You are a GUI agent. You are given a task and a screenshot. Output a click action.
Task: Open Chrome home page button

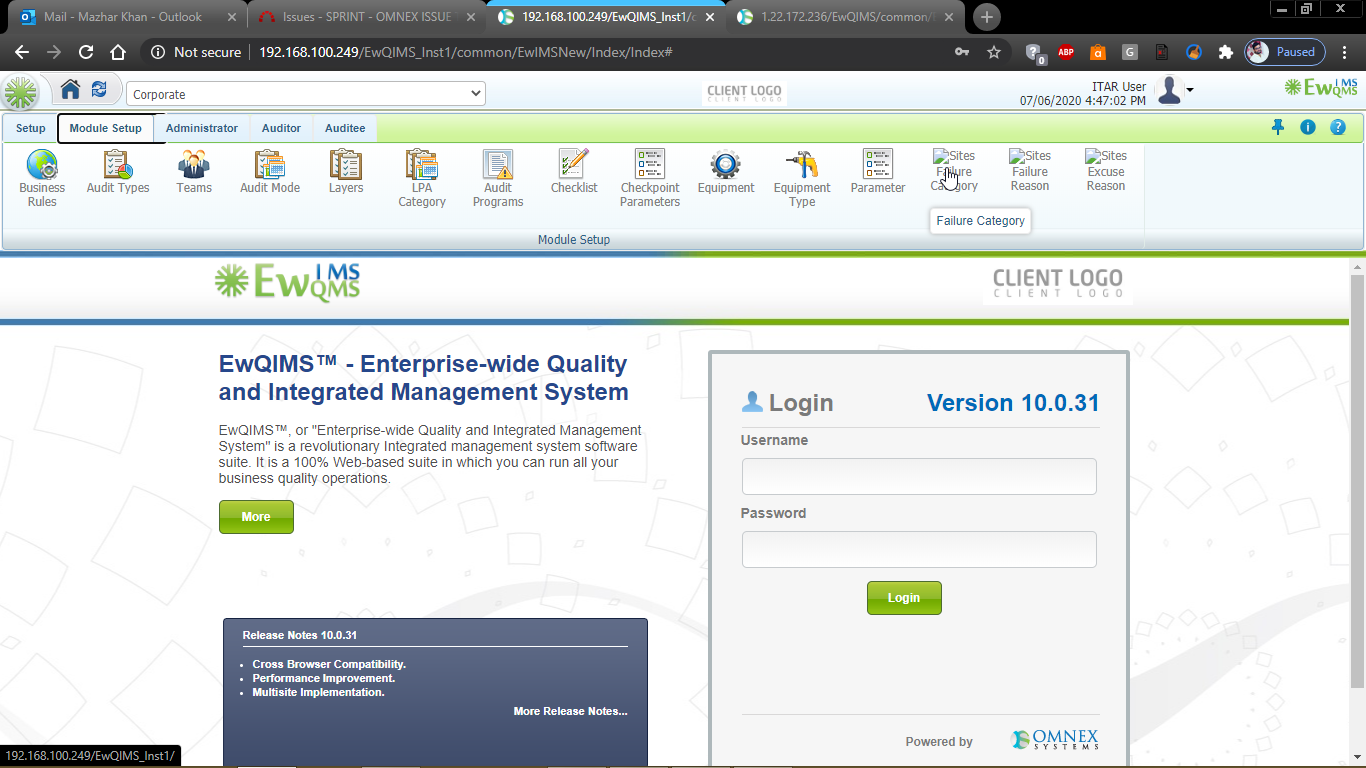click(x=118, y=52)
